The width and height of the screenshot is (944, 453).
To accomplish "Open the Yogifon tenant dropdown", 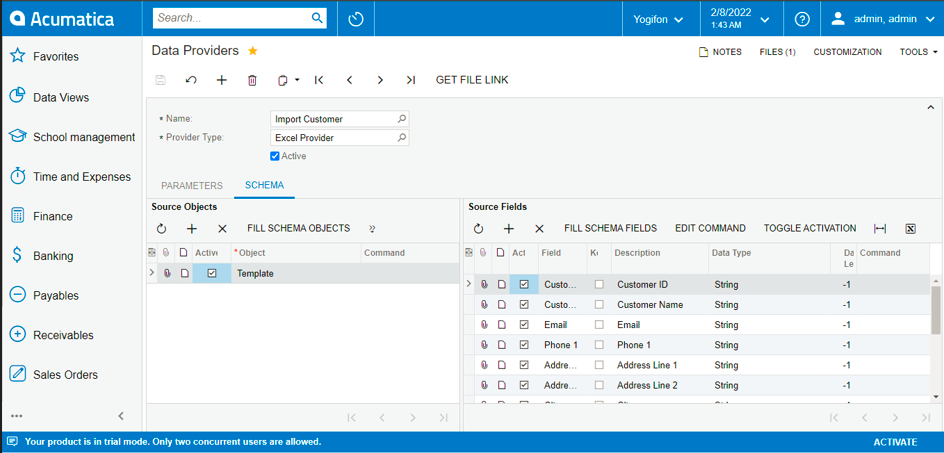I will pyautogui.click(x=658, y=19).
